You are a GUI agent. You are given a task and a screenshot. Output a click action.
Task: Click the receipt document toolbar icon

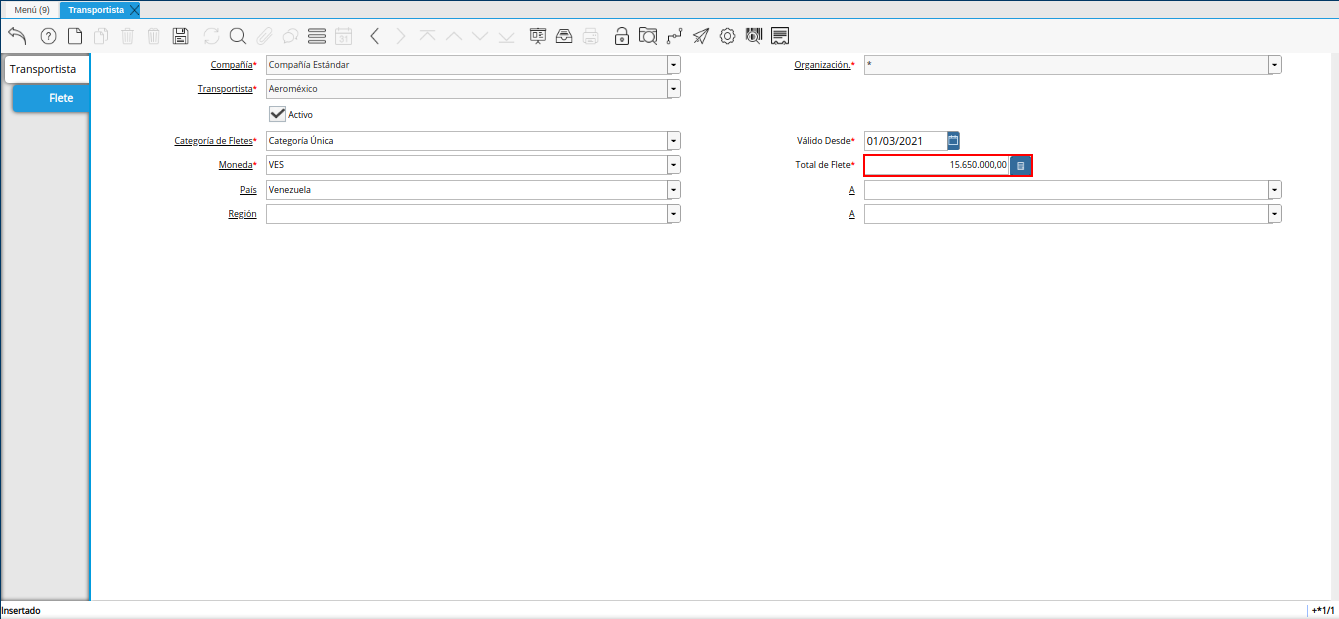click(x=781, y=36)
